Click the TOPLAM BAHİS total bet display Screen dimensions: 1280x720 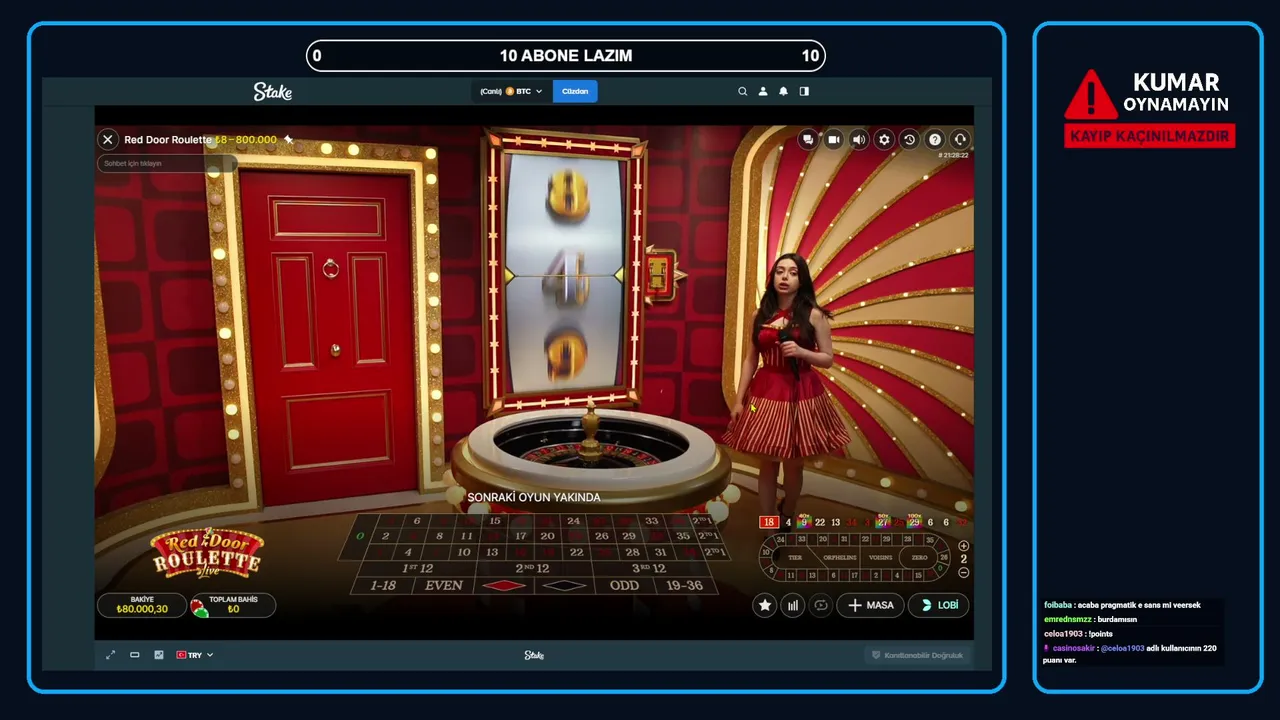(233, 605)
